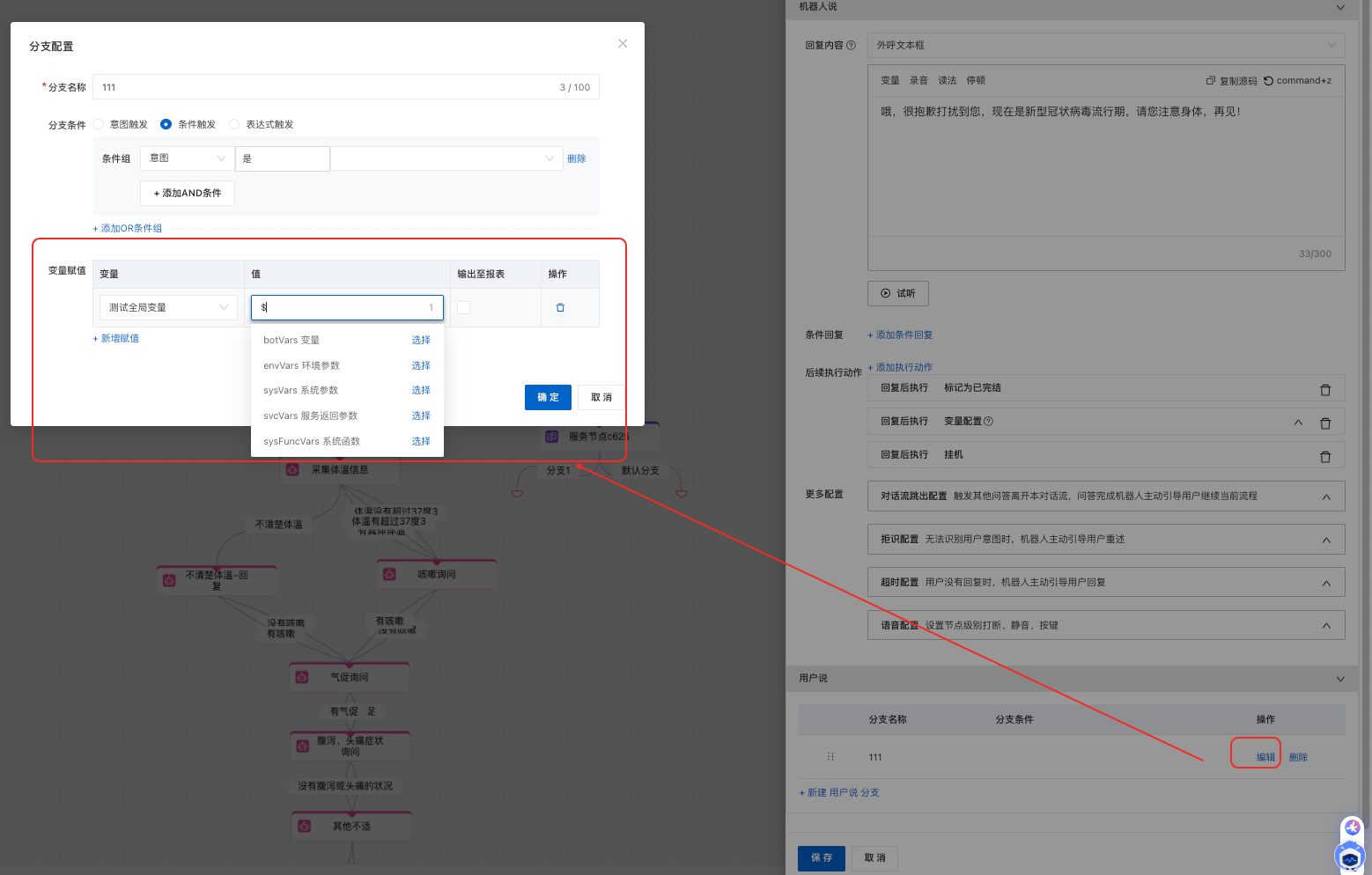Image resolution: width=1372 pixels, height=875 pixels.
Task: Choose 选择 for envVars 环境参数
Action: pyautogui.click(x=421, y=366)
